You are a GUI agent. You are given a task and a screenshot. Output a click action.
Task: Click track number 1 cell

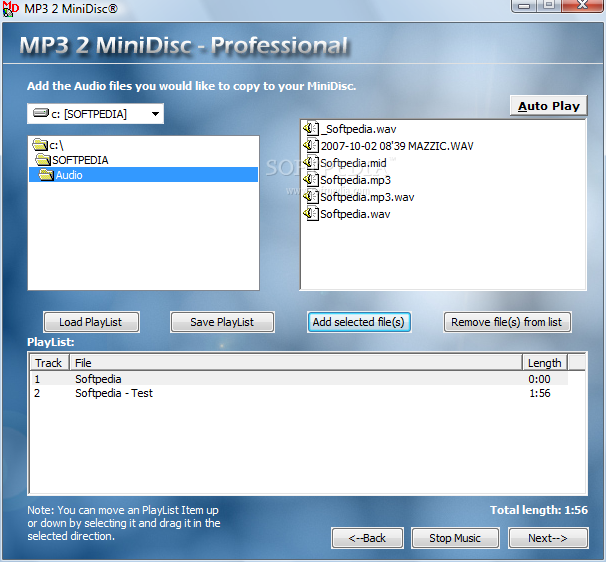37,379
